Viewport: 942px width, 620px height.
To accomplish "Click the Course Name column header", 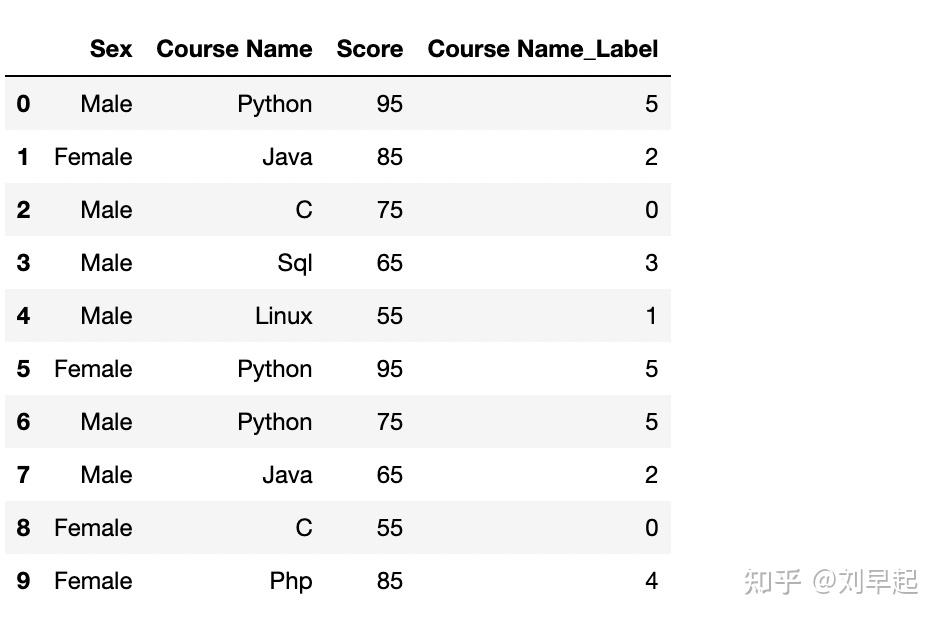I will pos(234,49).
